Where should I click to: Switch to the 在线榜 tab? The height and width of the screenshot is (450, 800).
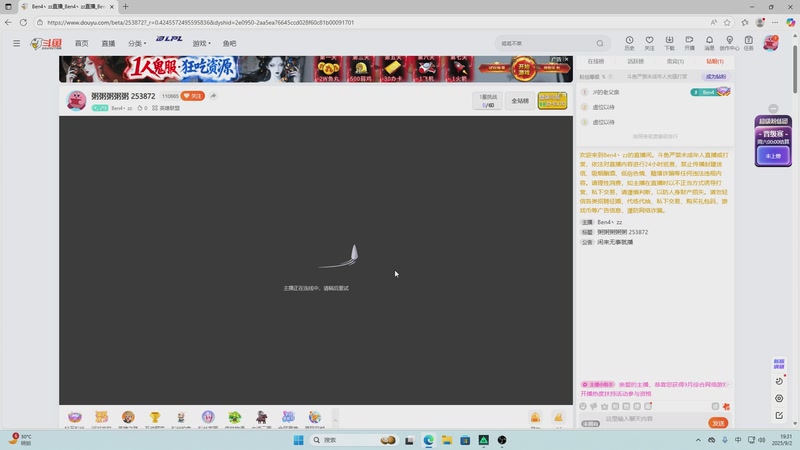[595, 61]
